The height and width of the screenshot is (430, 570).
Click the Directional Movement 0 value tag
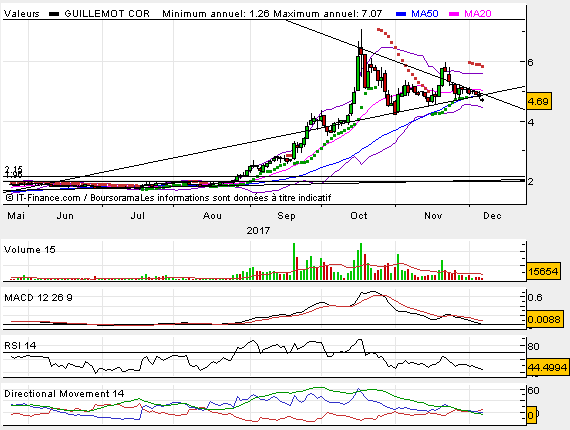coord(531,415)
